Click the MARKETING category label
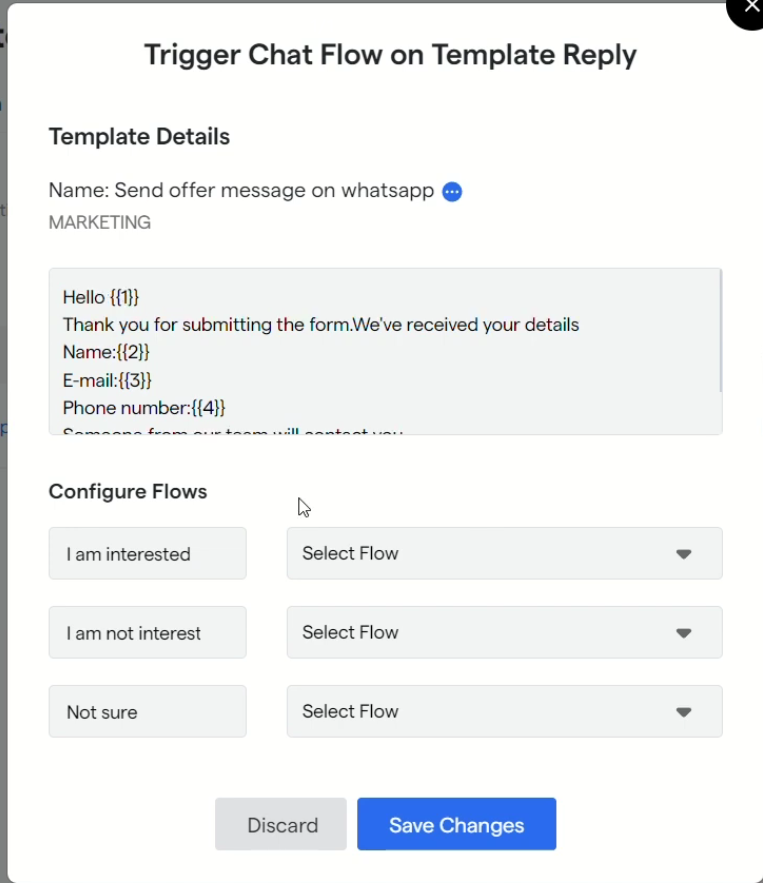Image resolution: width=763 pixels, height=883 pixels. coord(100,223)
